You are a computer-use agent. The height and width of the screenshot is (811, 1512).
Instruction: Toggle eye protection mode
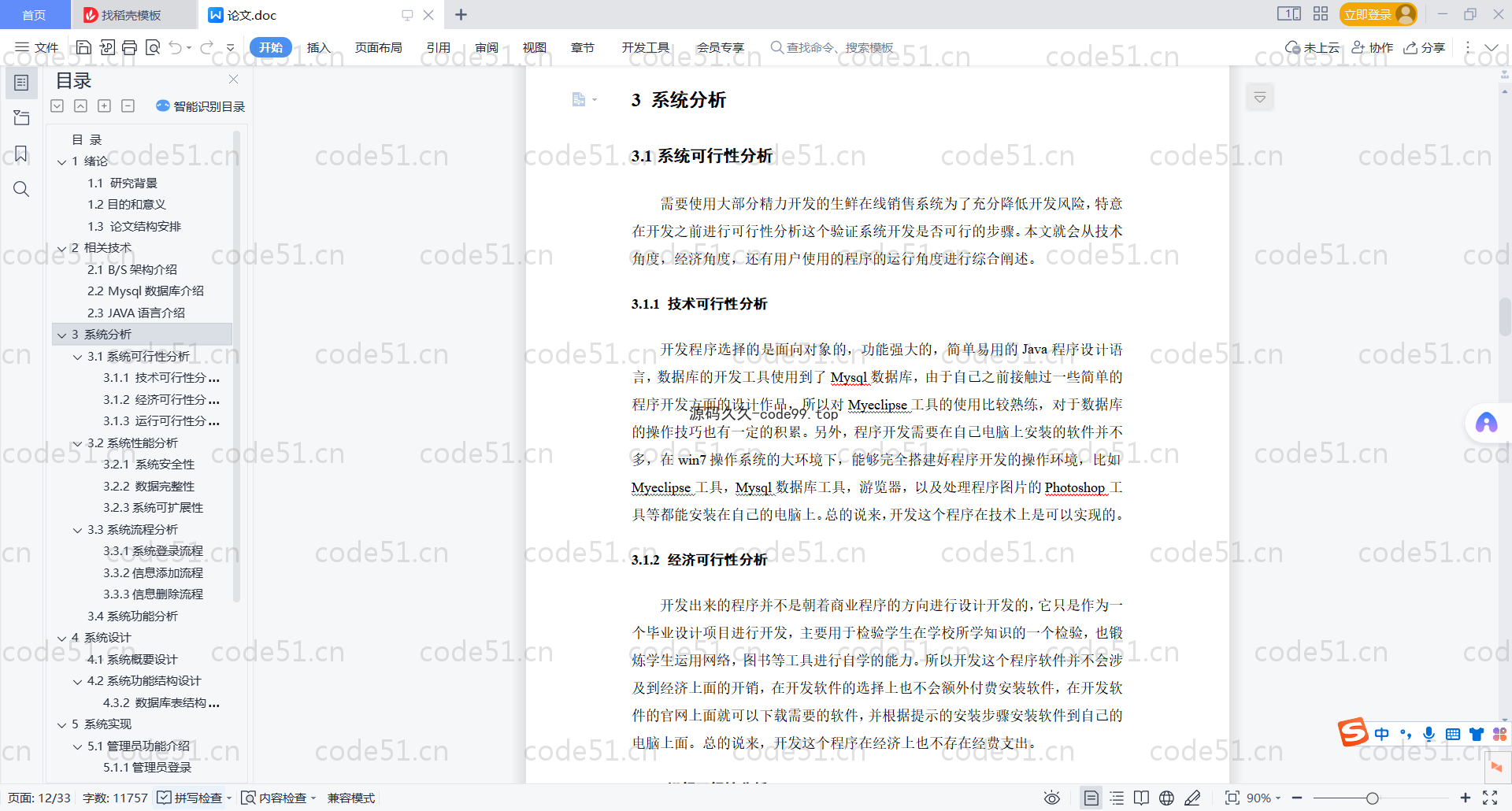pos(1051,798)
